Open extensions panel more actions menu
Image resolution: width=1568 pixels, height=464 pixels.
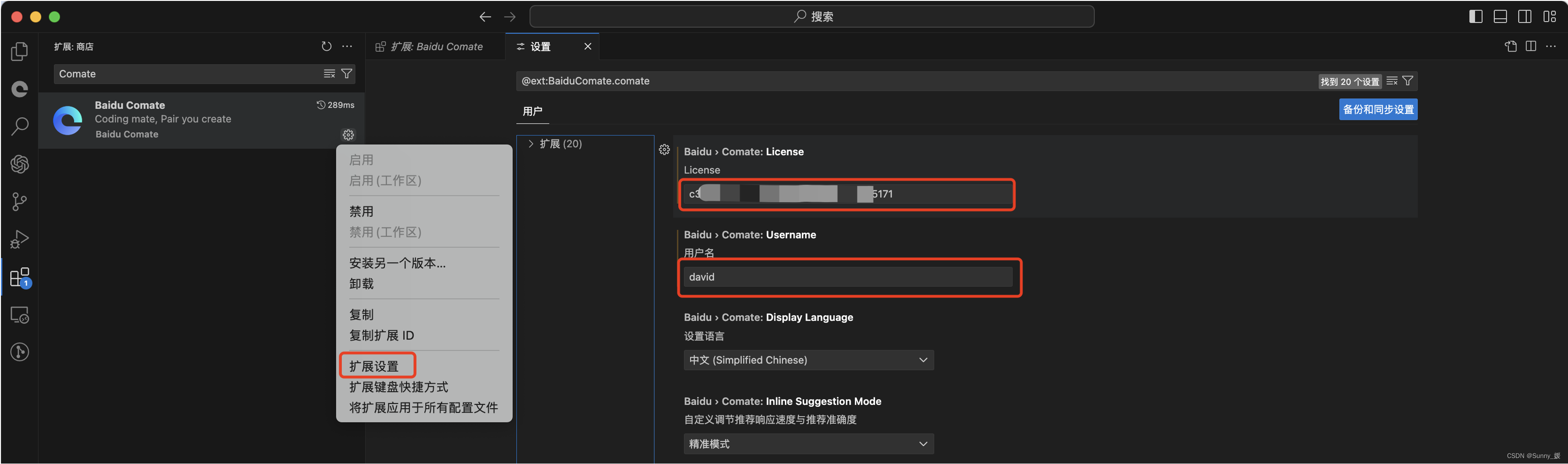[x=347, y=46]
